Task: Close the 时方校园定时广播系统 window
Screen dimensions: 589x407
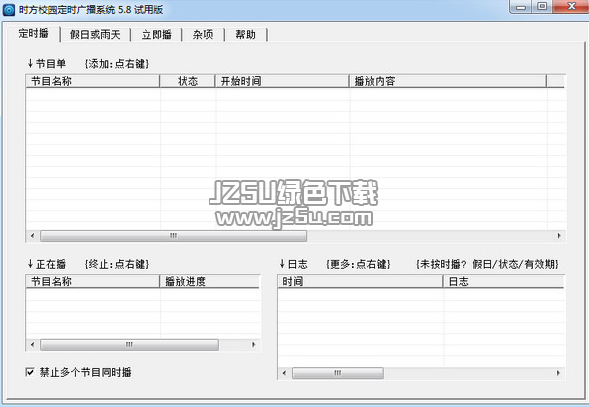Action: coord(571,7)
